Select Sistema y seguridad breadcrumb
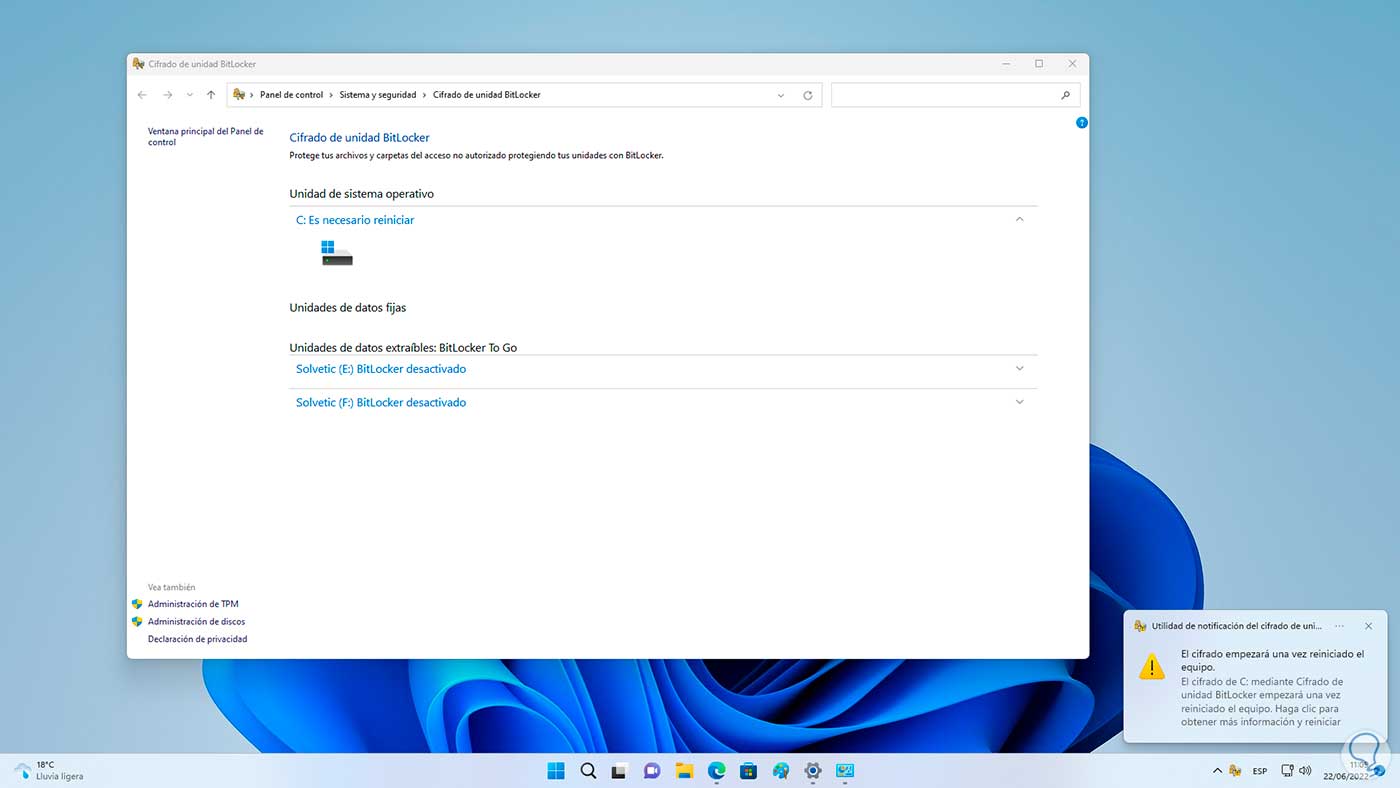The width and height of the screenshot is (1400, 788). (x=378, y=95)
